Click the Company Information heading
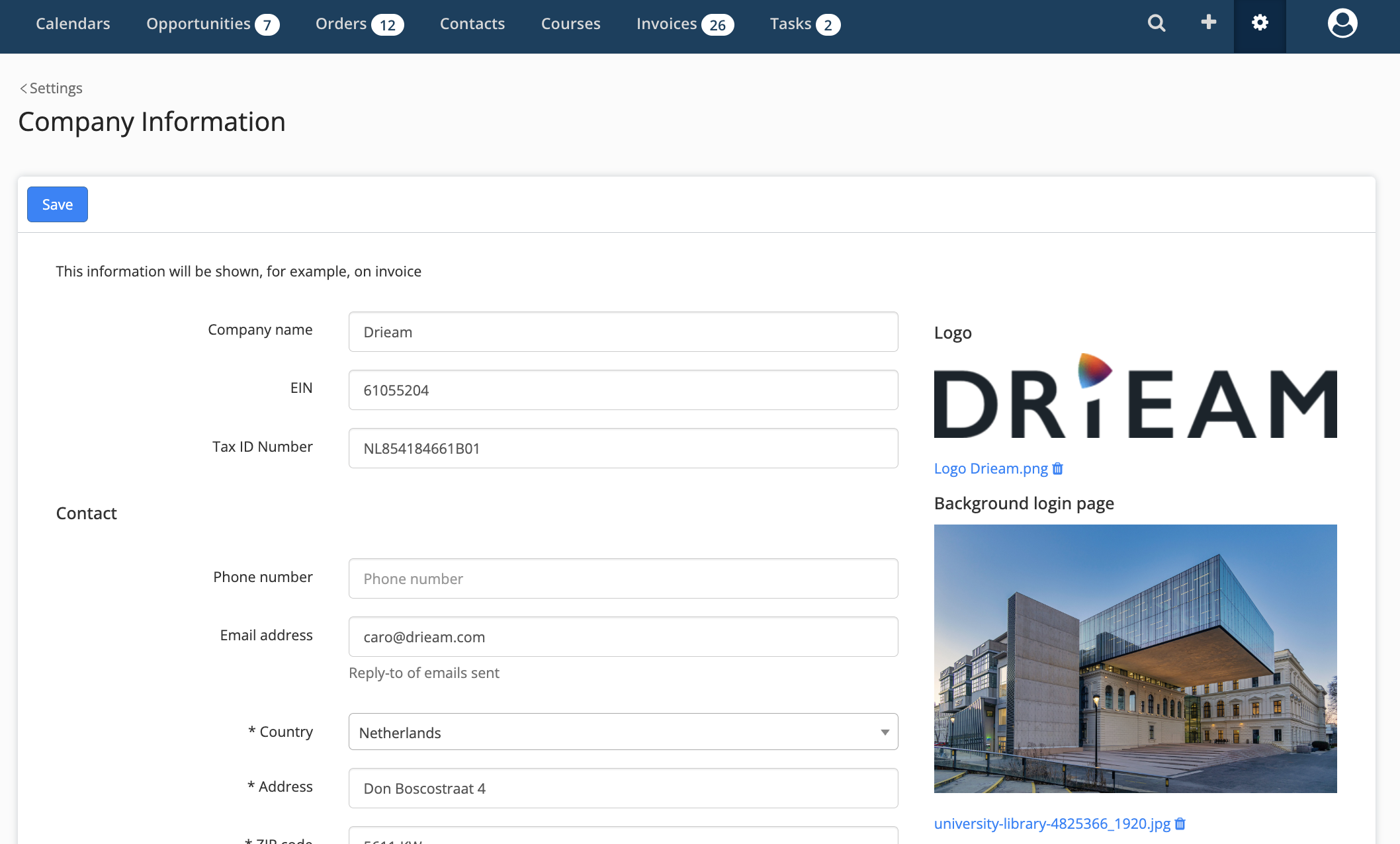This screenshot has height=844, width=1400. 152,122
